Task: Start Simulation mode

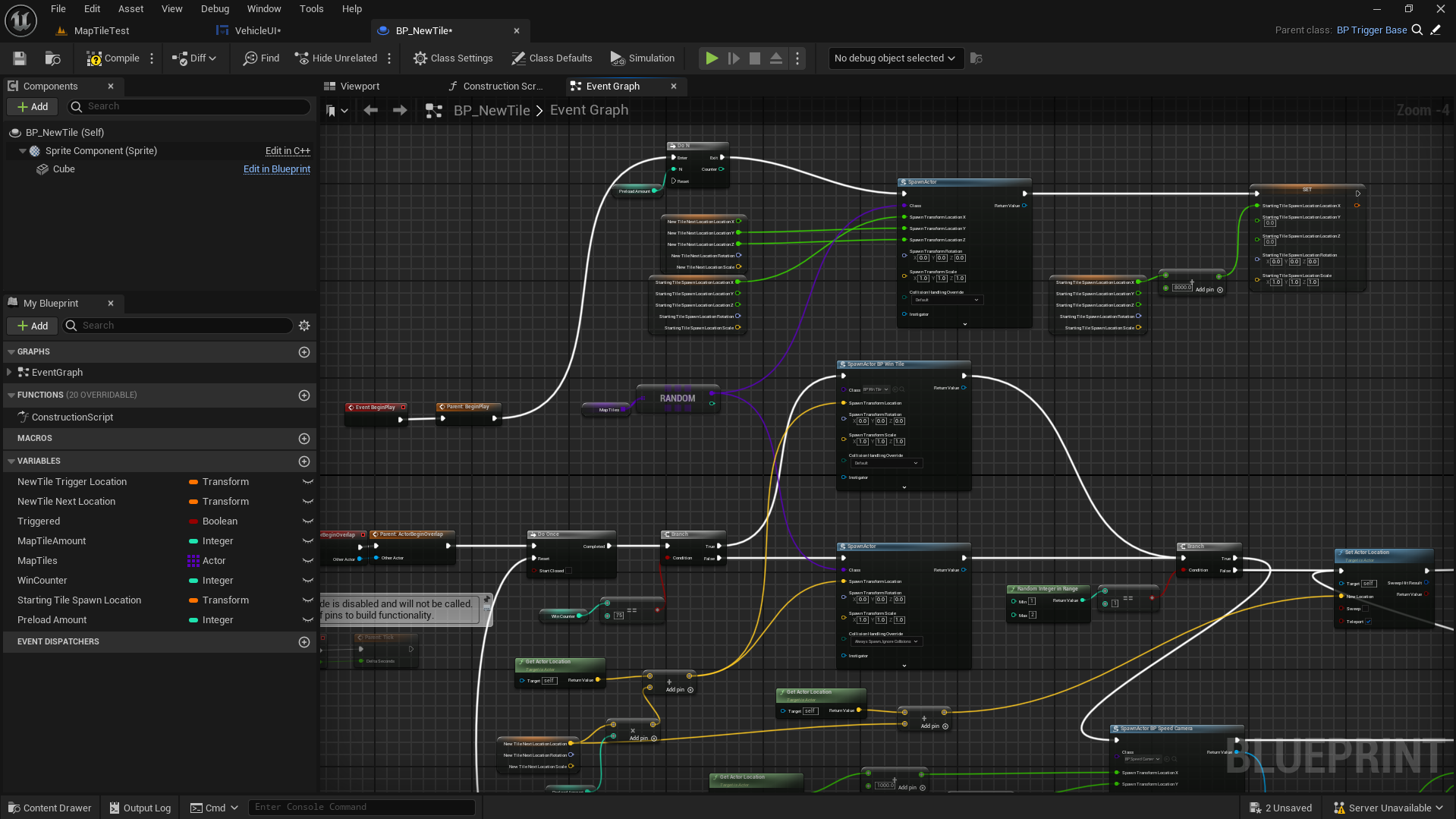Action: pos(642,58)
